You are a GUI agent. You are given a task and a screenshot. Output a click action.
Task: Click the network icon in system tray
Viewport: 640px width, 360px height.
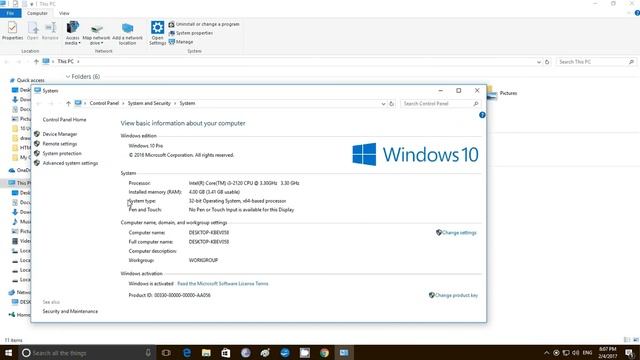pyautogui.click(x=566, y=353)
